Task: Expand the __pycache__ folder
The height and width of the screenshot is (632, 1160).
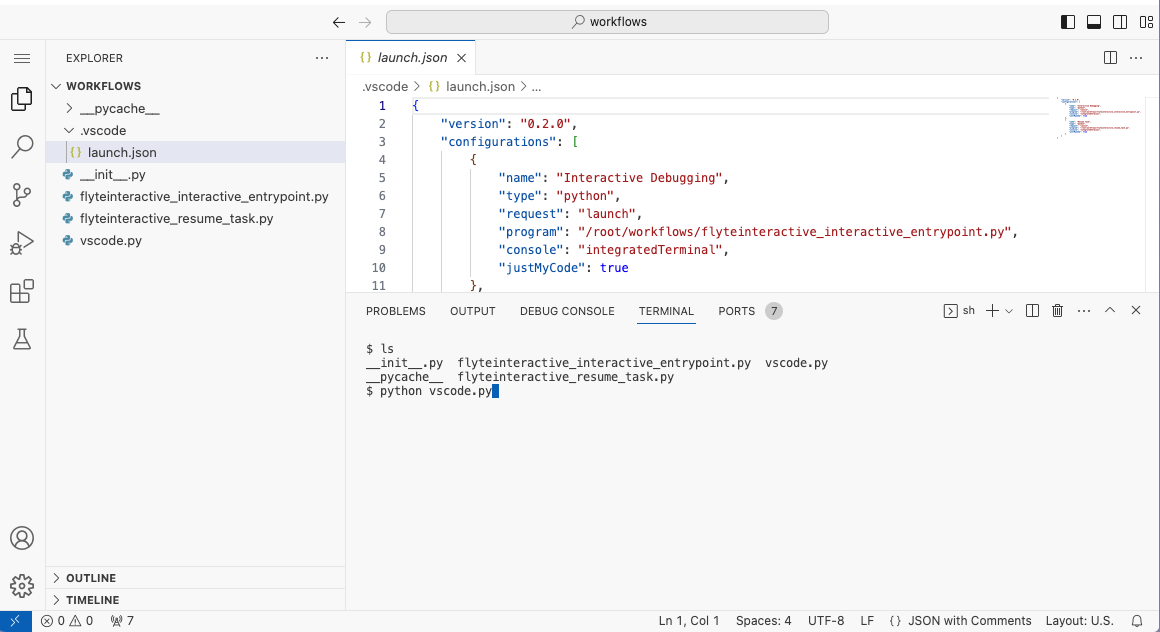Action: click(119, 108)
